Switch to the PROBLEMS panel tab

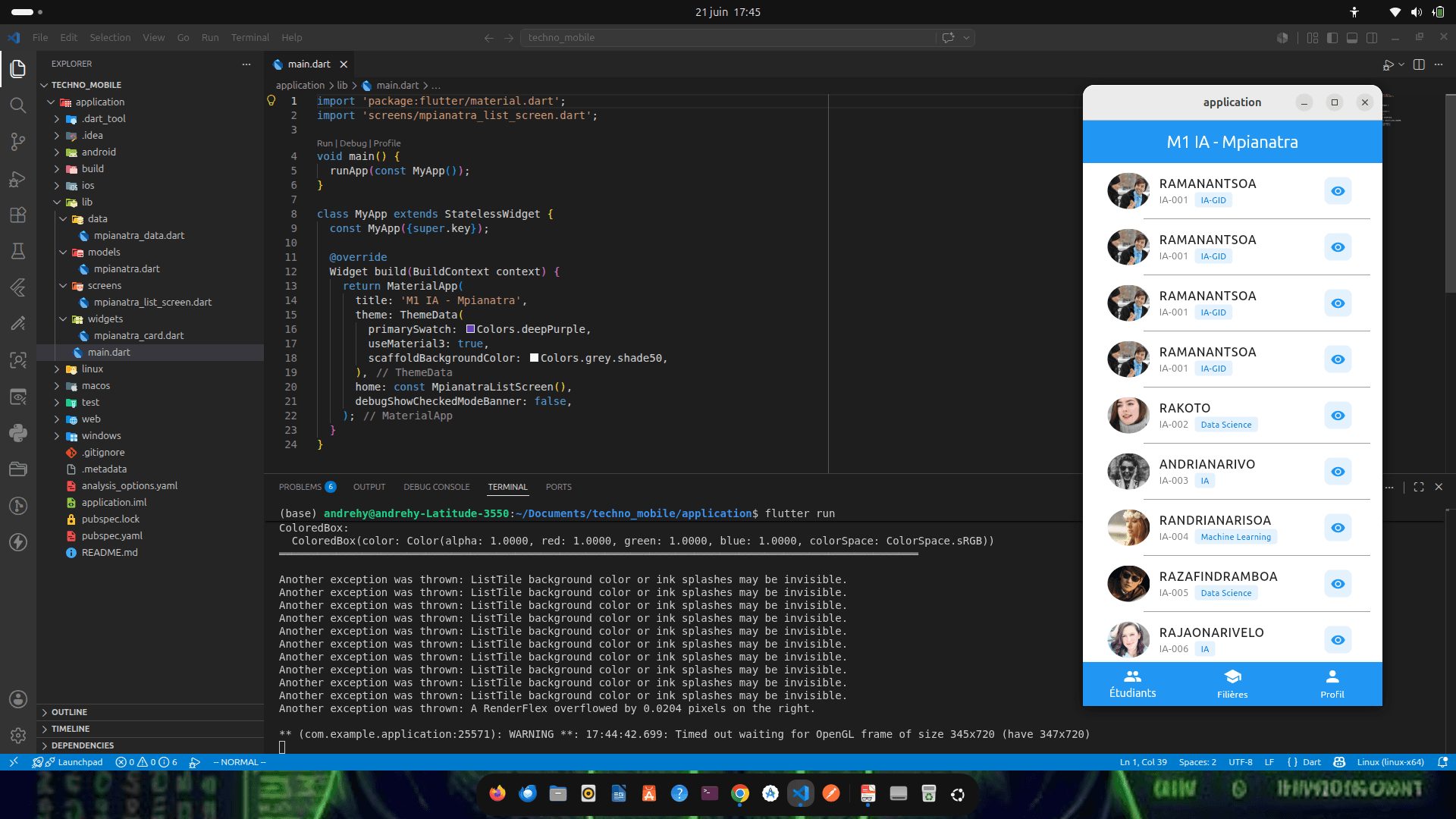(x=307, y=487)
